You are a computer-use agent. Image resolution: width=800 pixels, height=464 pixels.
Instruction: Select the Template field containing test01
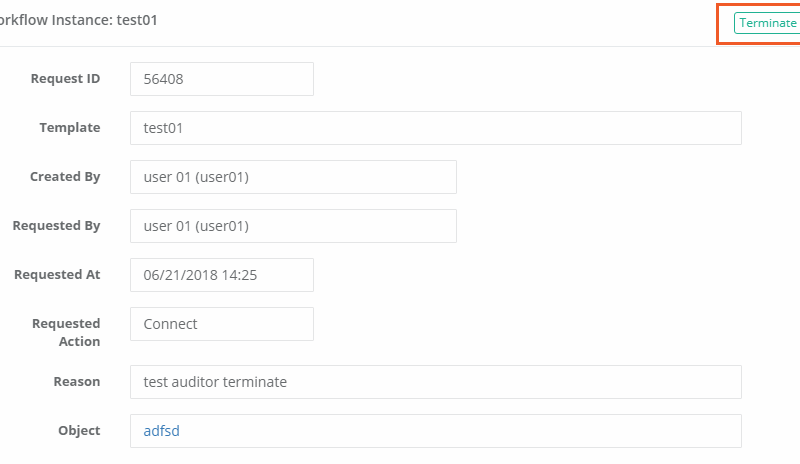pyautogui.click(x=435, y=128)
